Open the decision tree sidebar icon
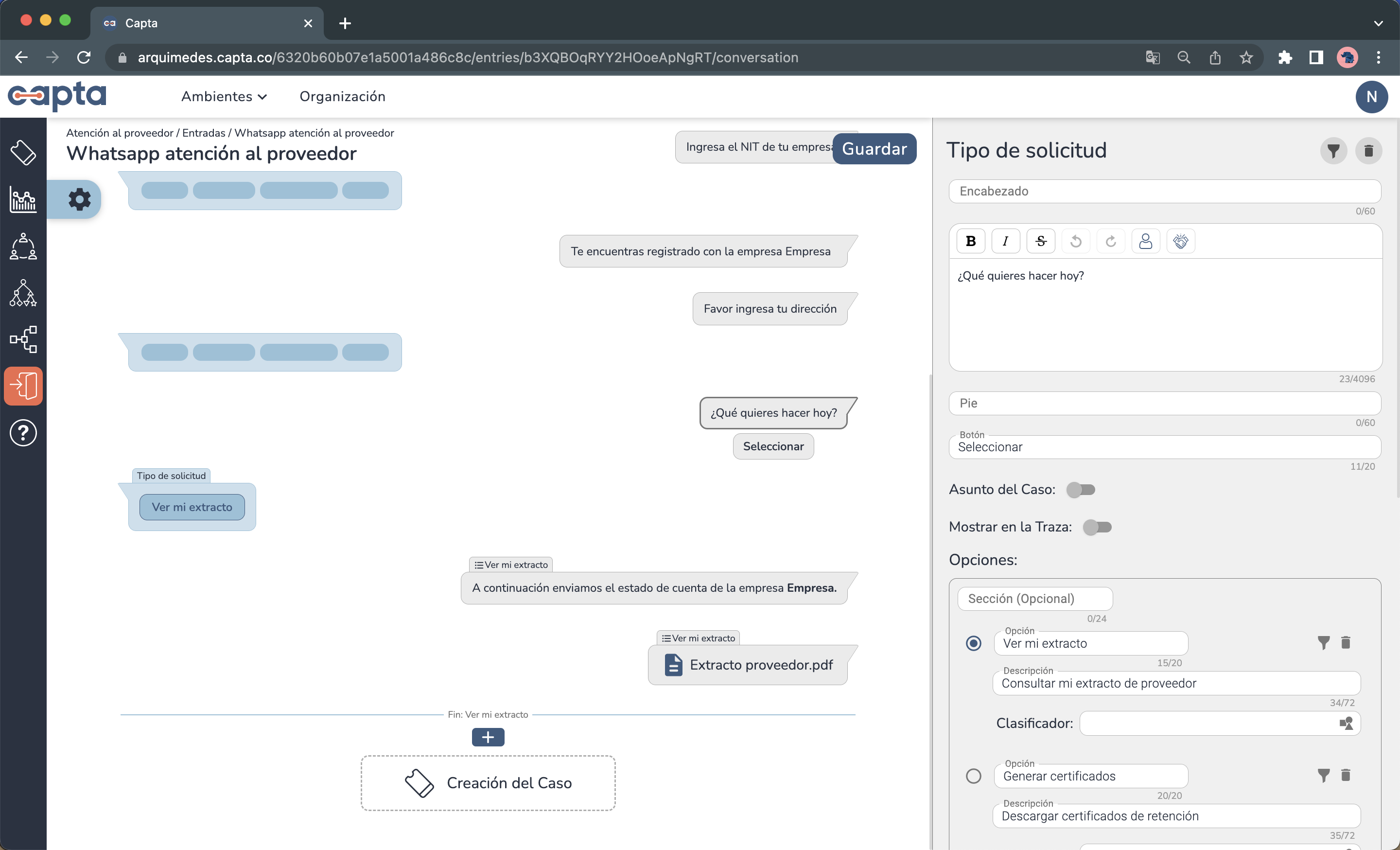This screenshot has height=850, width=1400. [23, 293]
